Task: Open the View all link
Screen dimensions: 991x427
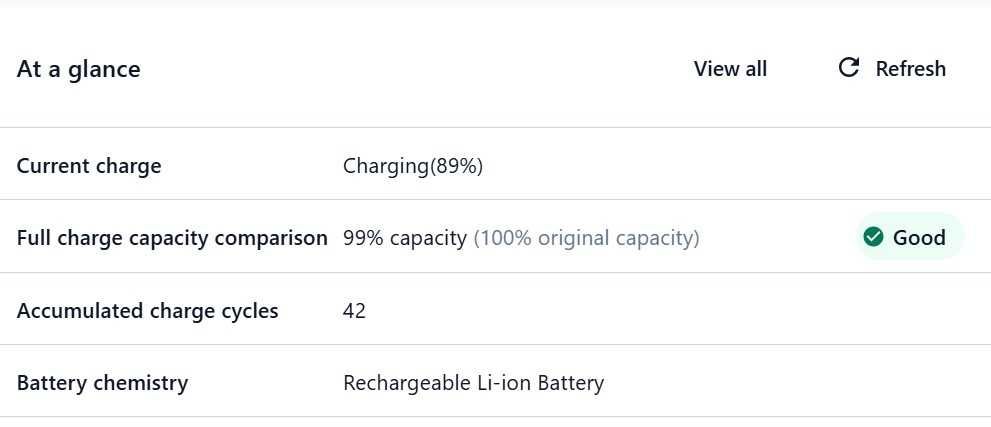Action: point(730,69)
